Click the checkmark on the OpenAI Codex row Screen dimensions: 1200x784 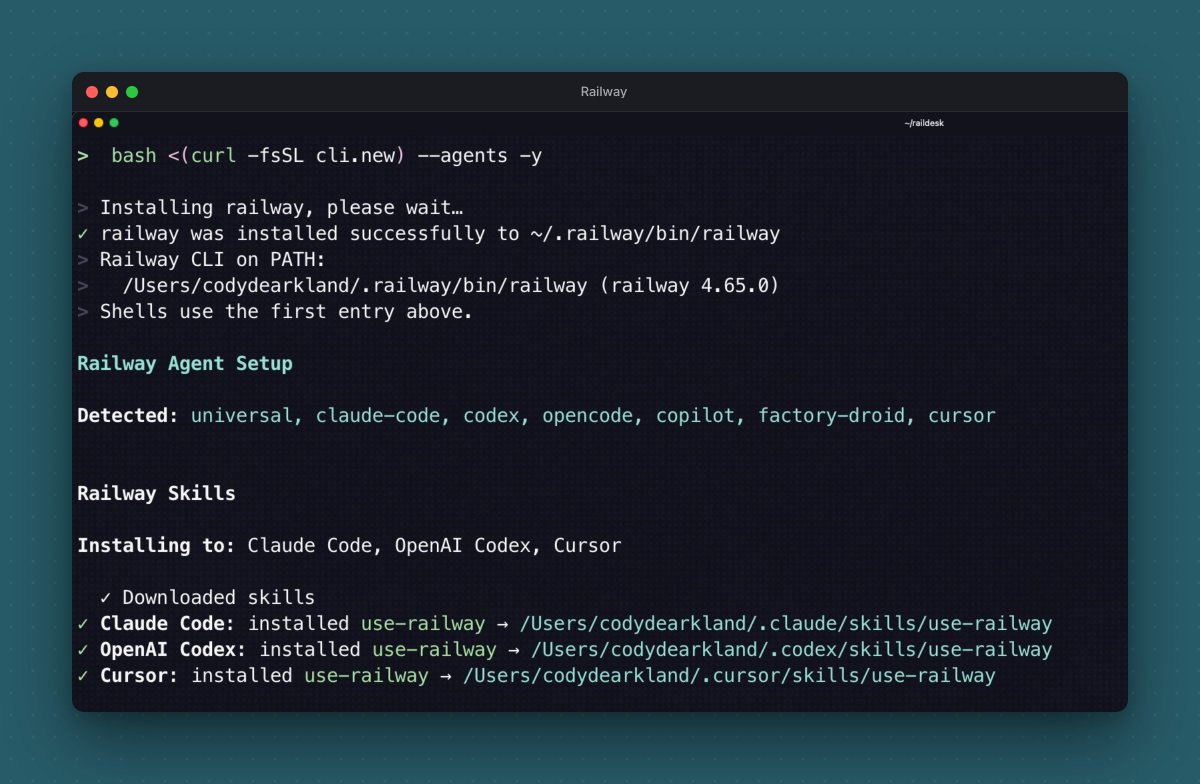pos(83,650)
